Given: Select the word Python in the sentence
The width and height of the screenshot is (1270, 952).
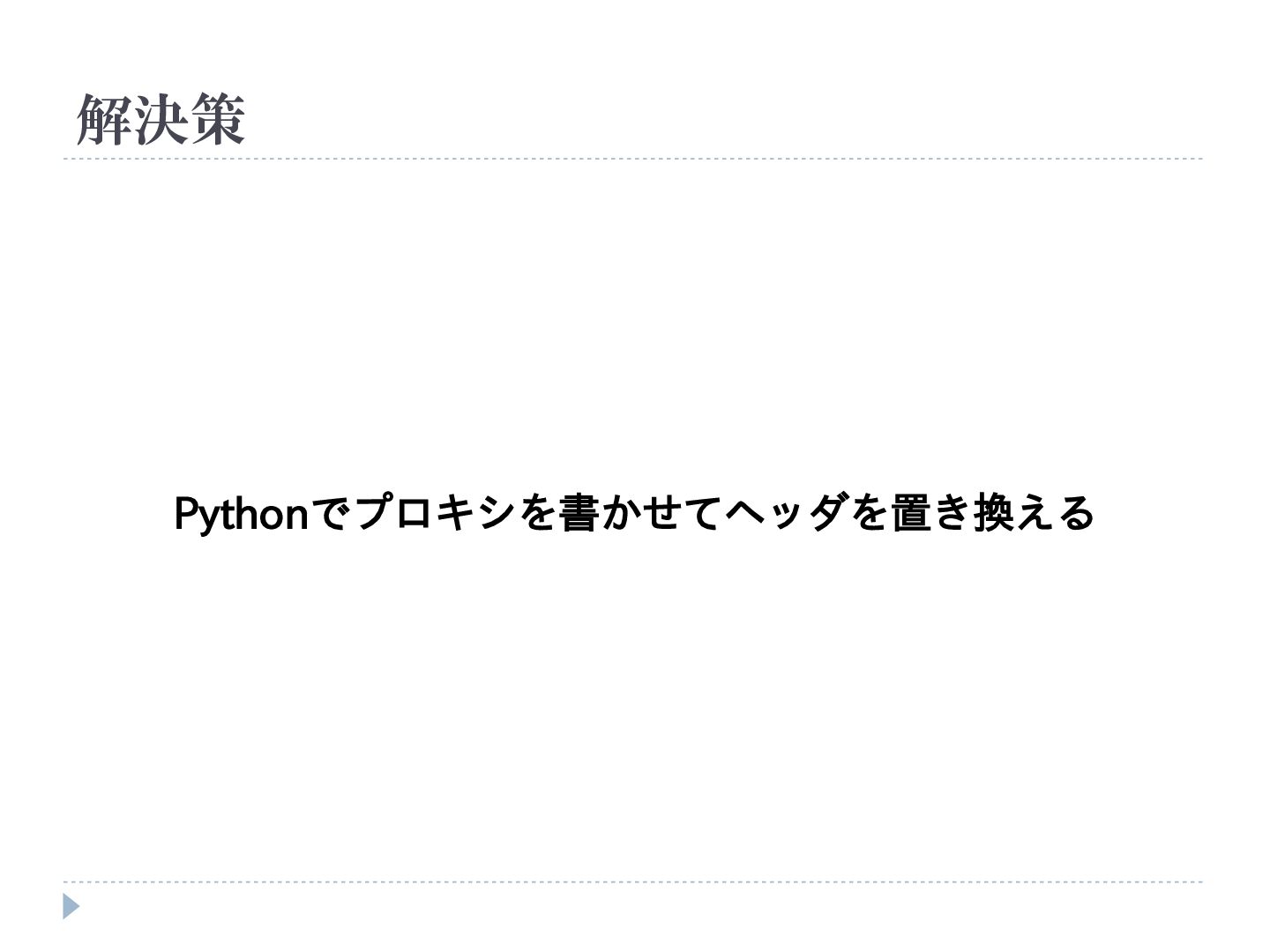Looking at the screenshot, I should 240,513.
